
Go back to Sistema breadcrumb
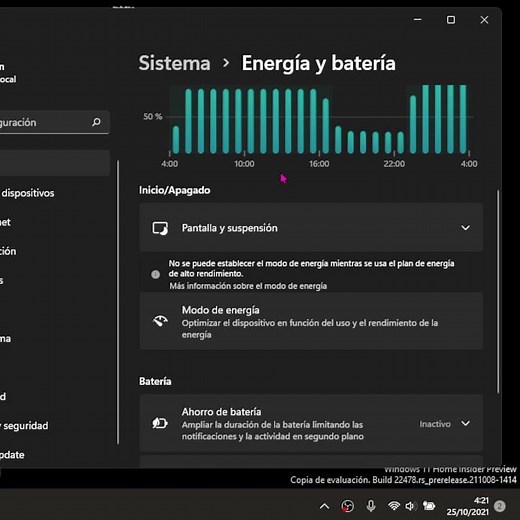(174, 63)
